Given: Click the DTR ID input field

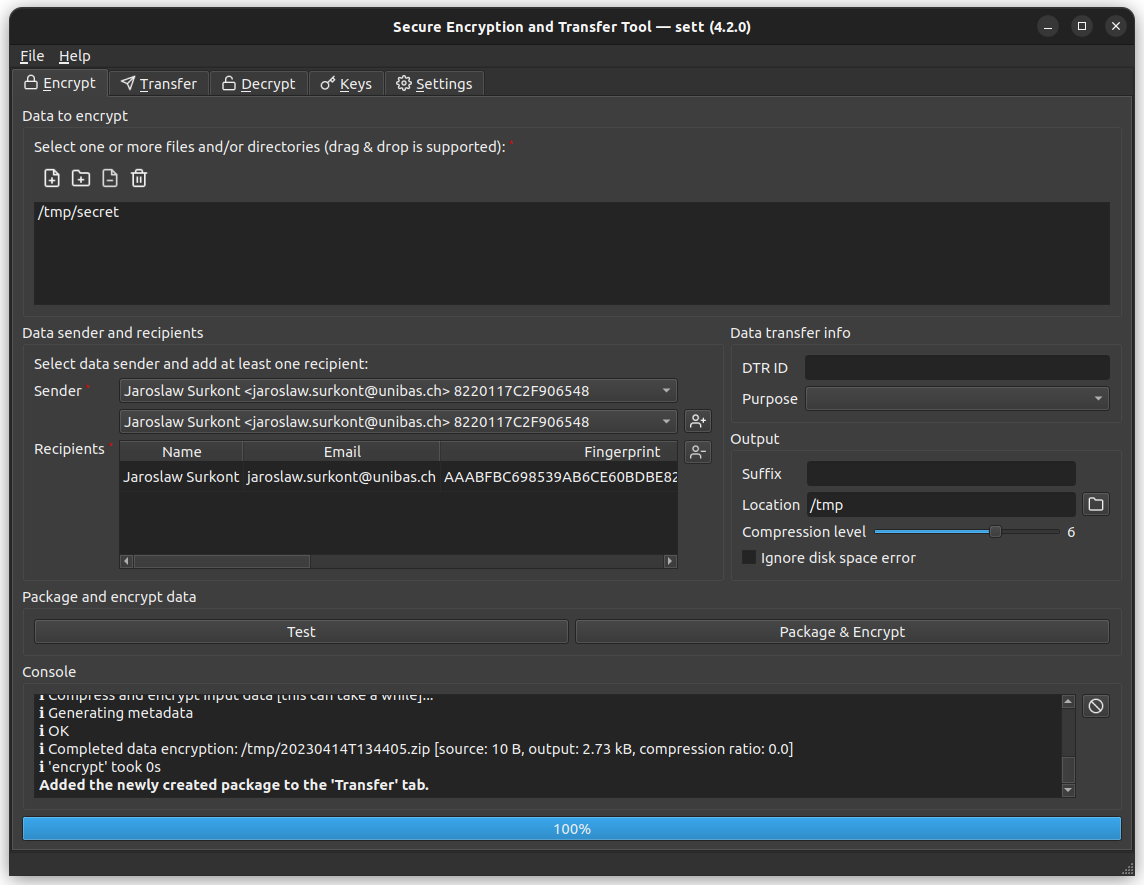Looking at the screenshot, I should click(957, 368).
